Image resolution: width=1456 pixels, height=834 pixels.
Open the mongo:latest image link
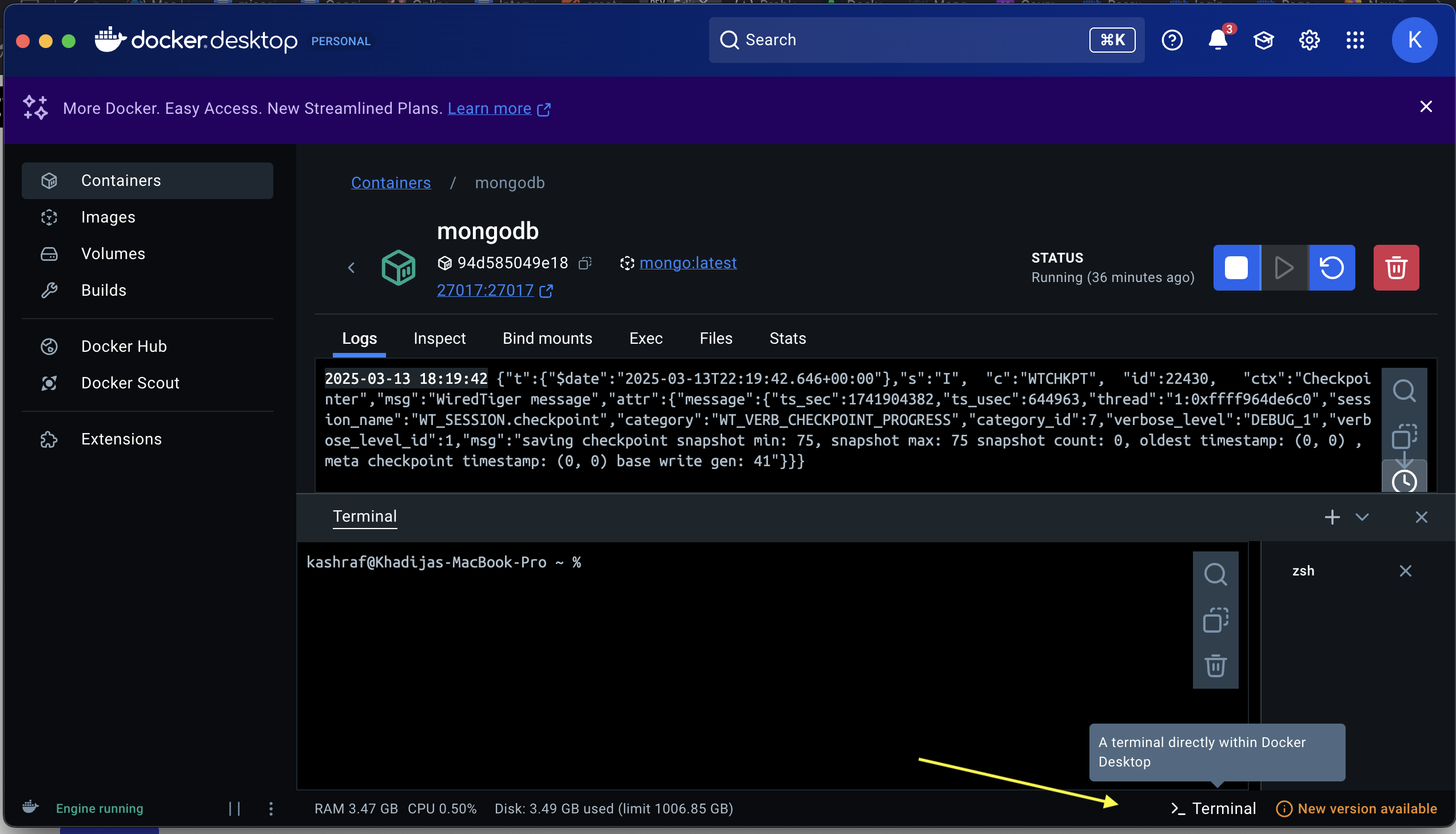click(x=687, y=263)
